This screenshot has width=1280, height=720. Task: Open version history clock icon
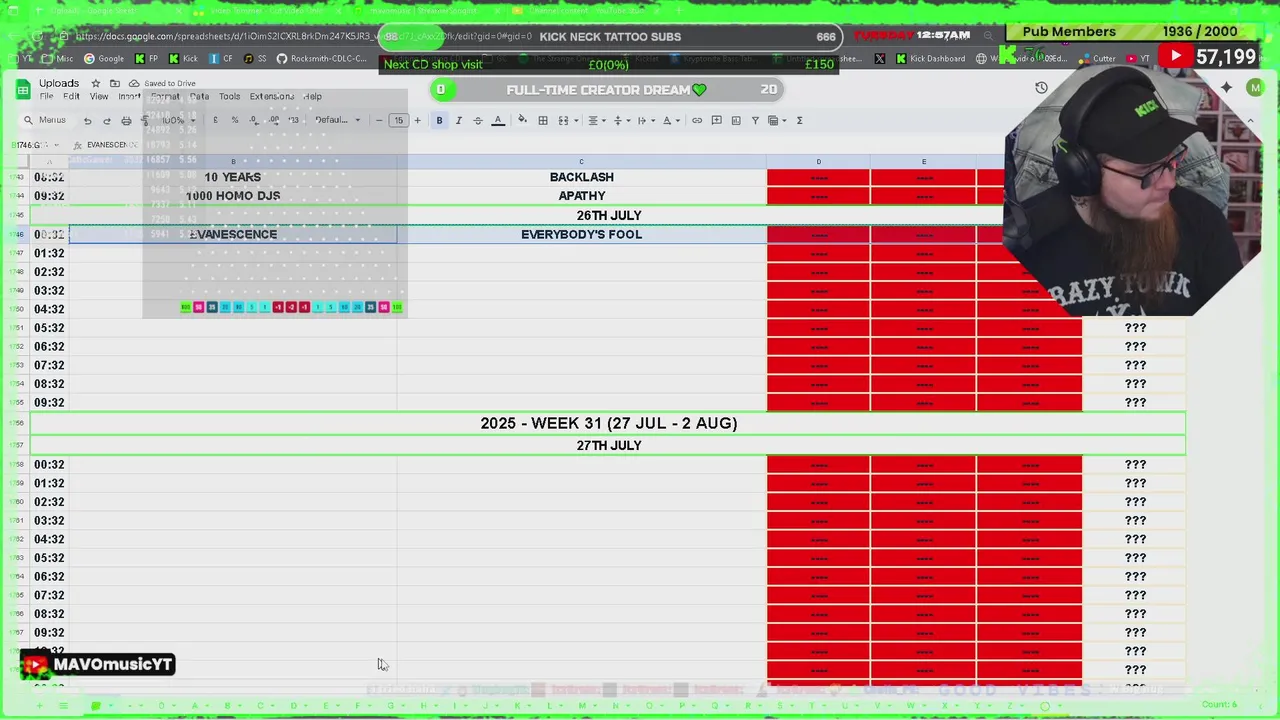click(1041, 88)
